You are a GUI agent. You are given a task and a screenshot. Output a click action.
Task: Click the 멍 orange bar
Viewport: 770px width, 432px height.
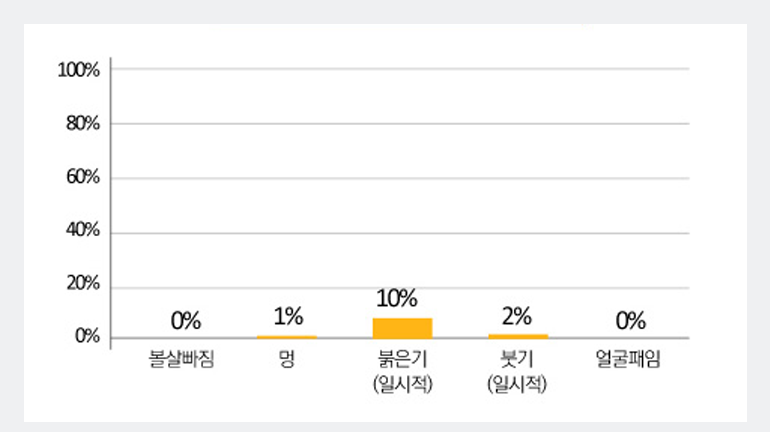tap(287, 337)
